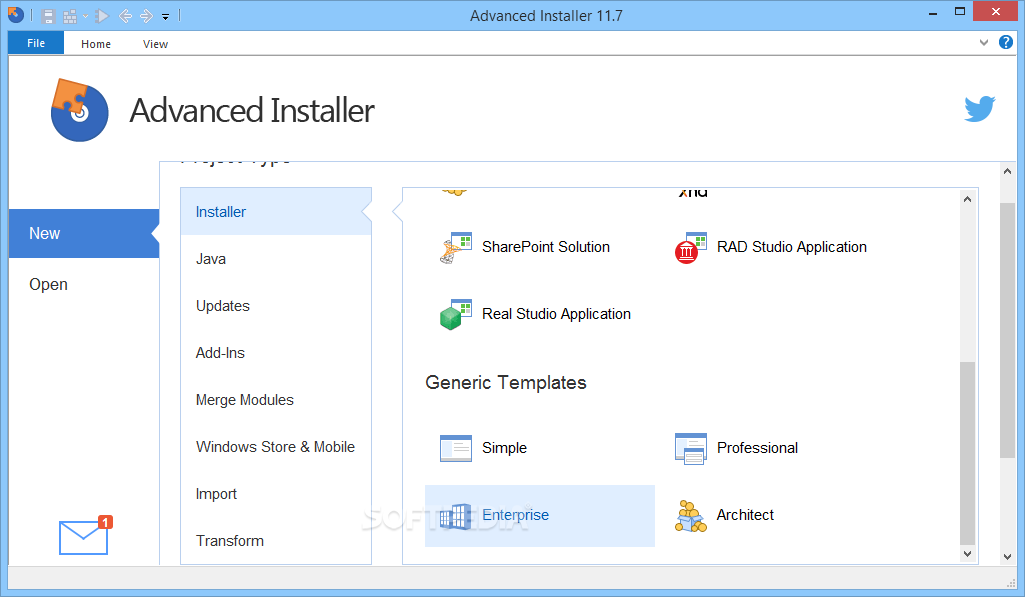Click the large Advanced Installer logo
This screenshot has height=597, width=1025.
[x=79, y=110]
